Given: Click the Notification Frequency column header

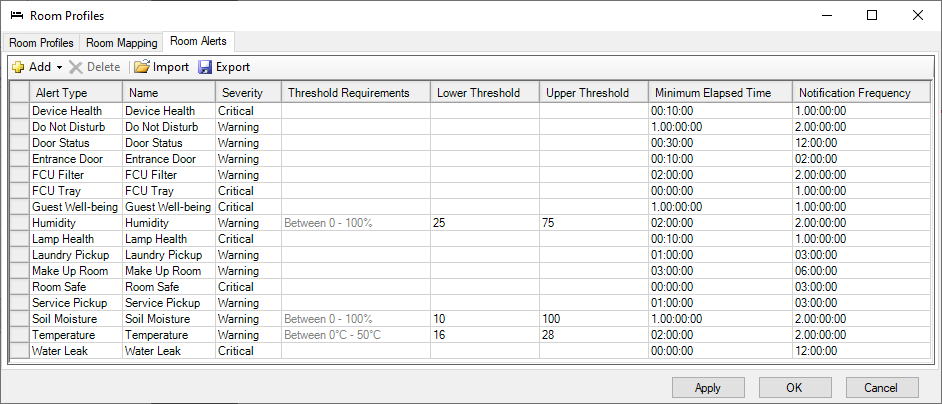Looking at the screenshot, I should point(855,93).
